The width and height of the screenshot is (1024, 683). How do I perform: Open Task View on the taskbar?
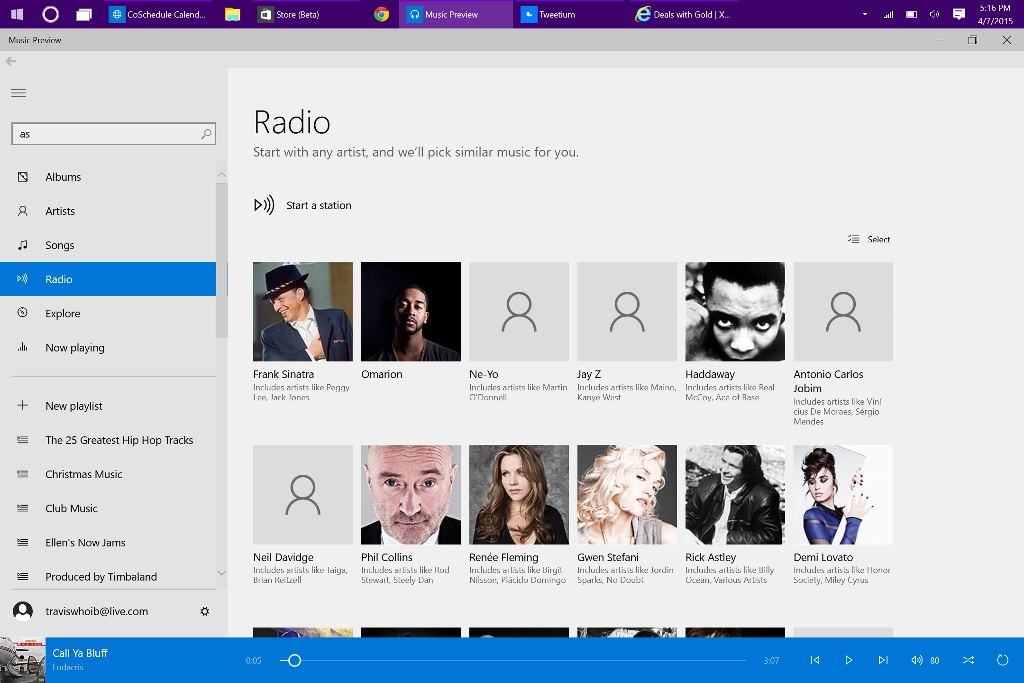[x=84, y=14]
